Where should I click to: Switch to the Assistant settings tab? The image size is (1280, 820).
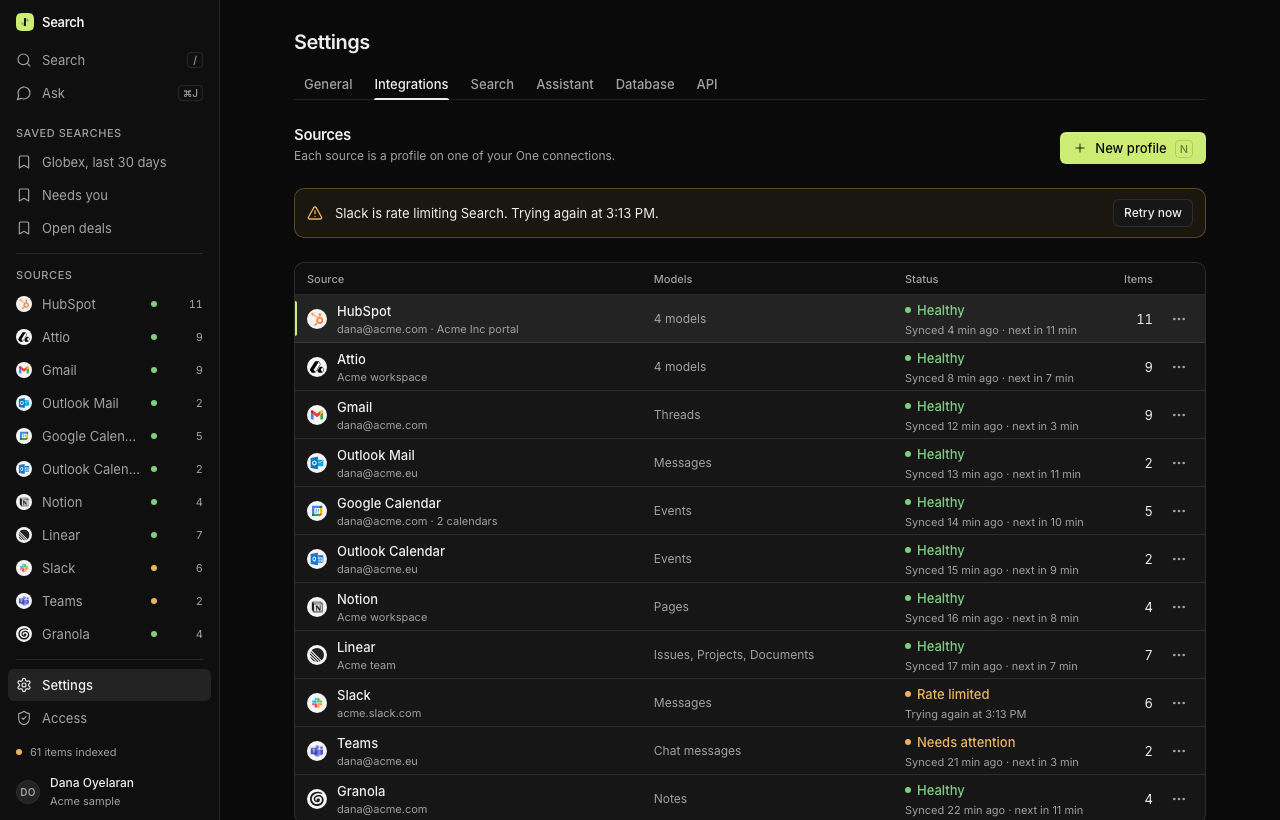(x=565, y=84)
